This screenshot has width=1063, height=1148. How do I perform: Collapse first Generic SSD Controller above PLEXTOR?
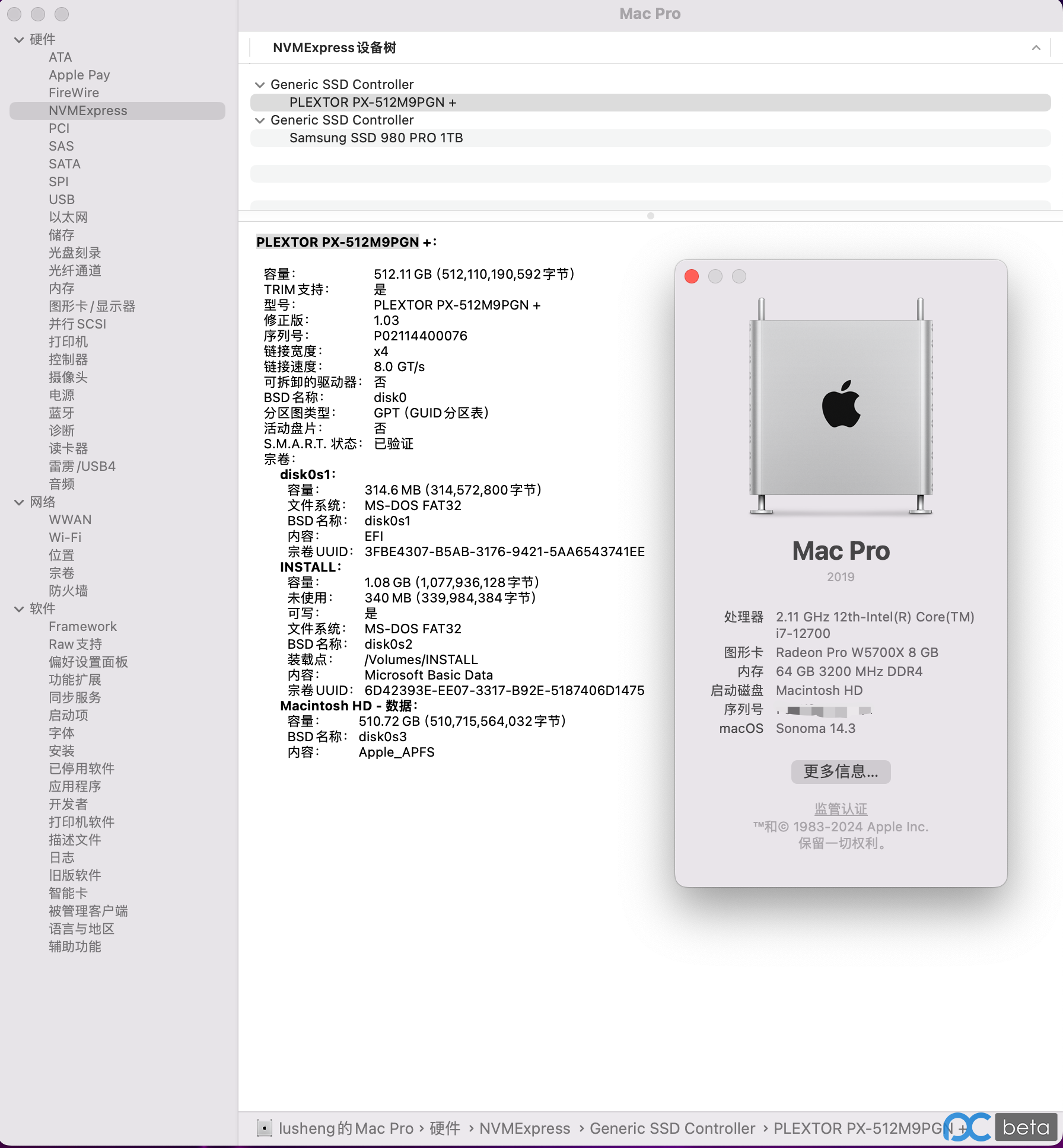[260, 85]
